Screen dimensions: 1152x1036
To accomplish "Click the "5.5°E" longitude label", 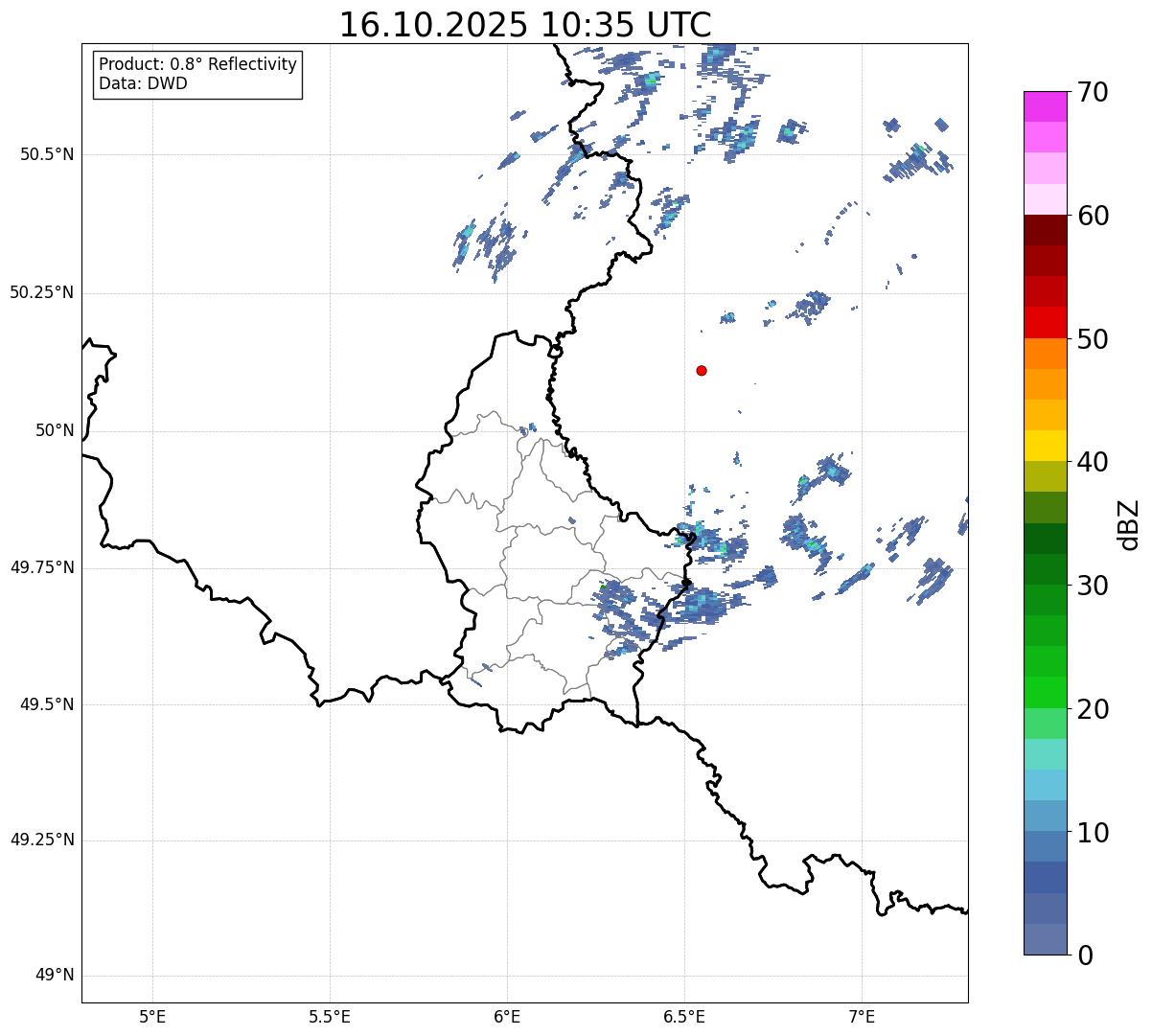I will tap(330, 1017).
